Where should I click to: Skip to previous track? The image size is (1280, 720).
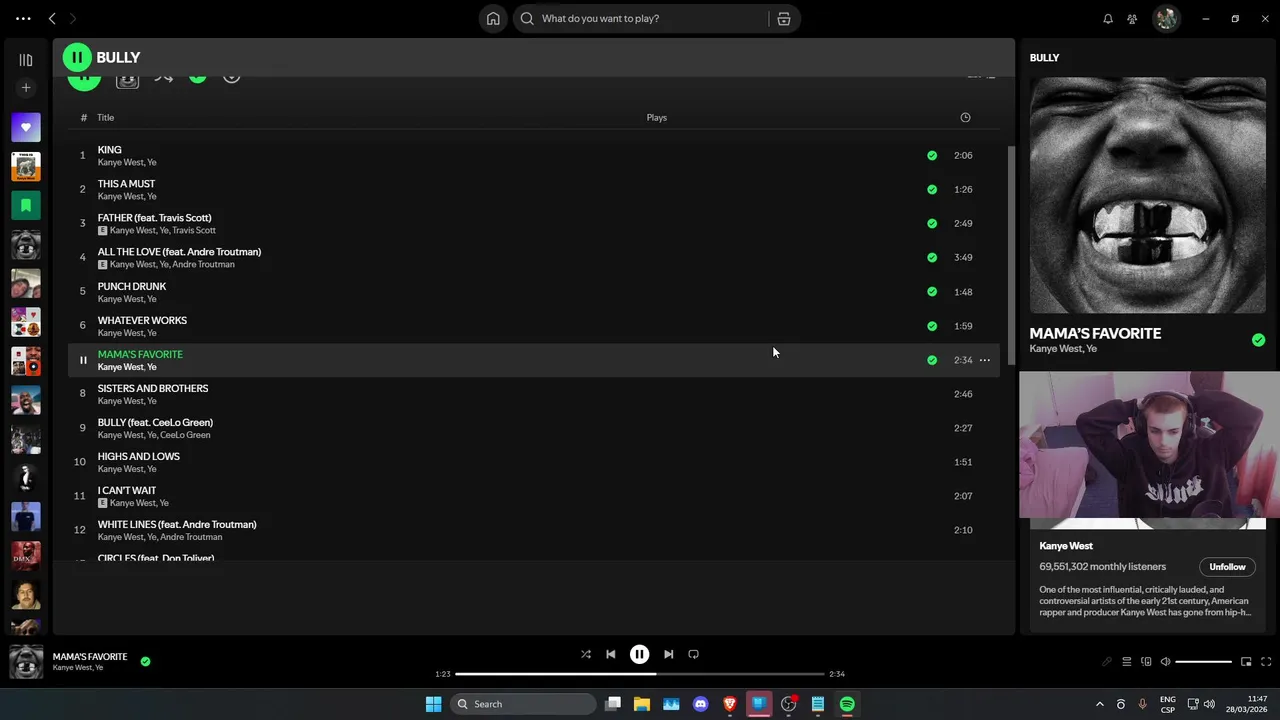click(x=611, y=654)
